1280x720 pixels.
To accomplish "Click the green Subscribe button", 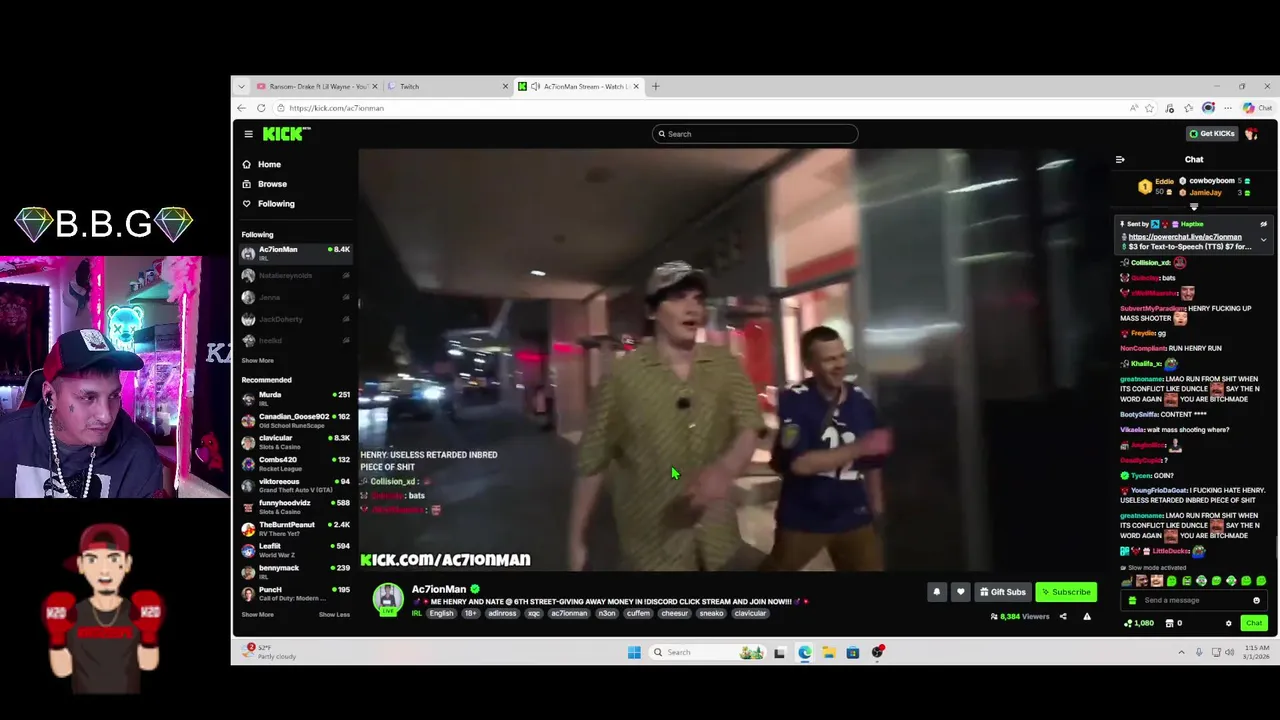I will pyautogui.click(x=1065, y=592).
